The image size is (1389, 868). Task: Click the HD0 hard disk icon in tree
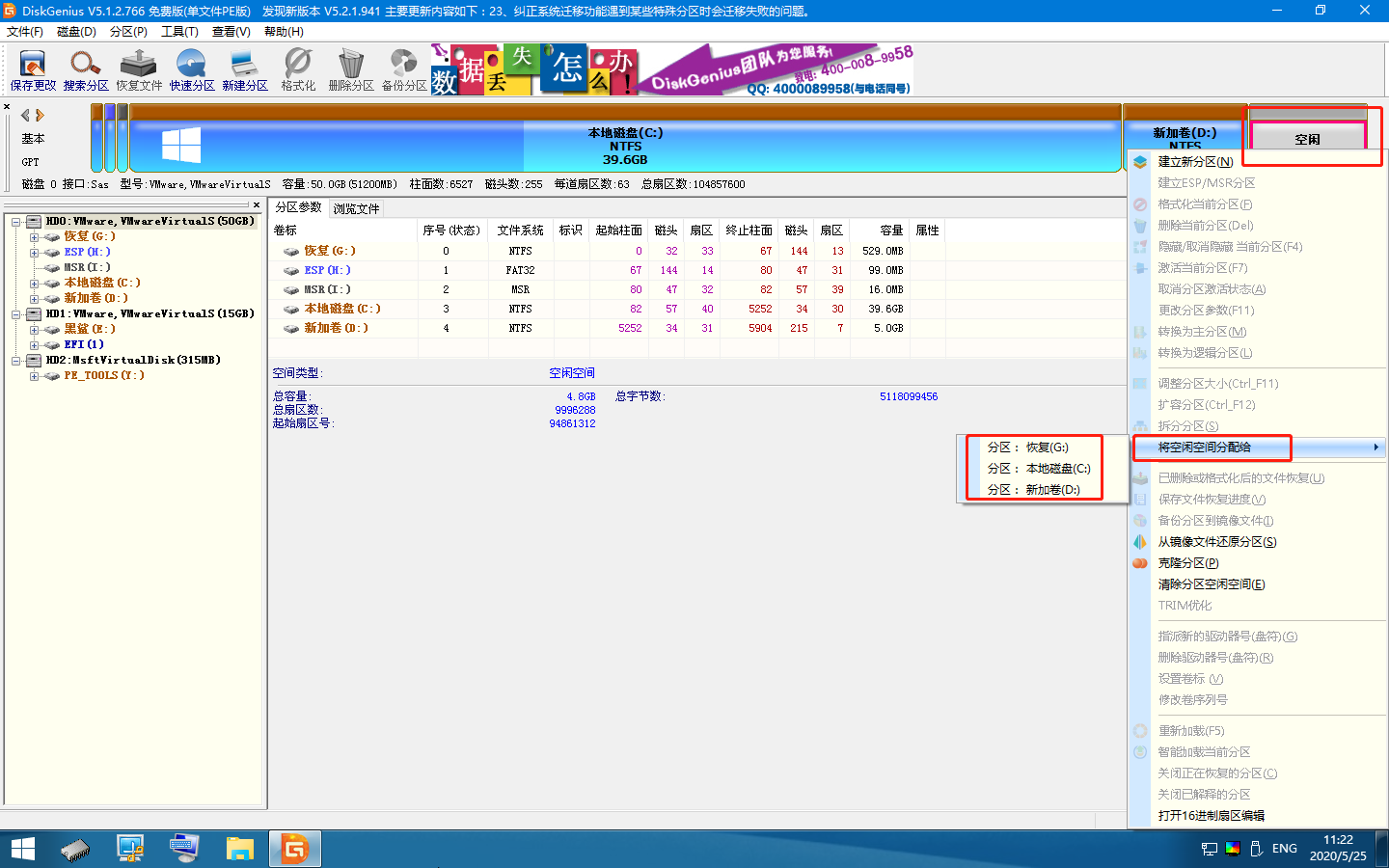pos(34,221)
